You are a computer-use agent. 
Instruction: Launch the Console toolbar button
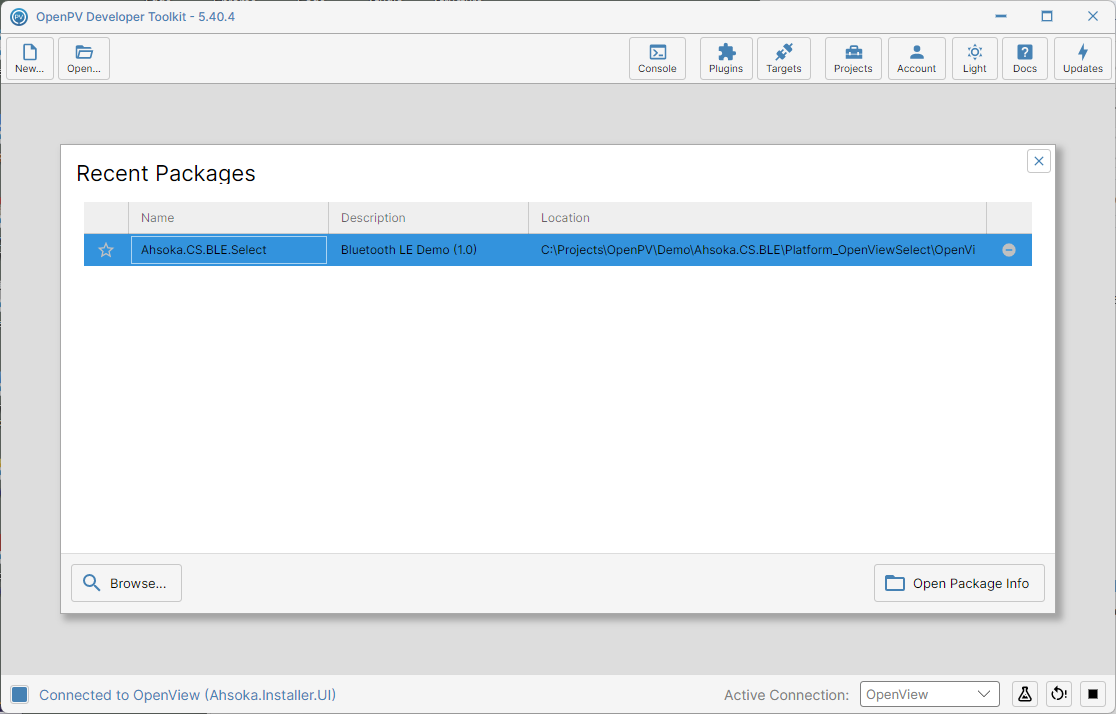(x=657, y=58)
